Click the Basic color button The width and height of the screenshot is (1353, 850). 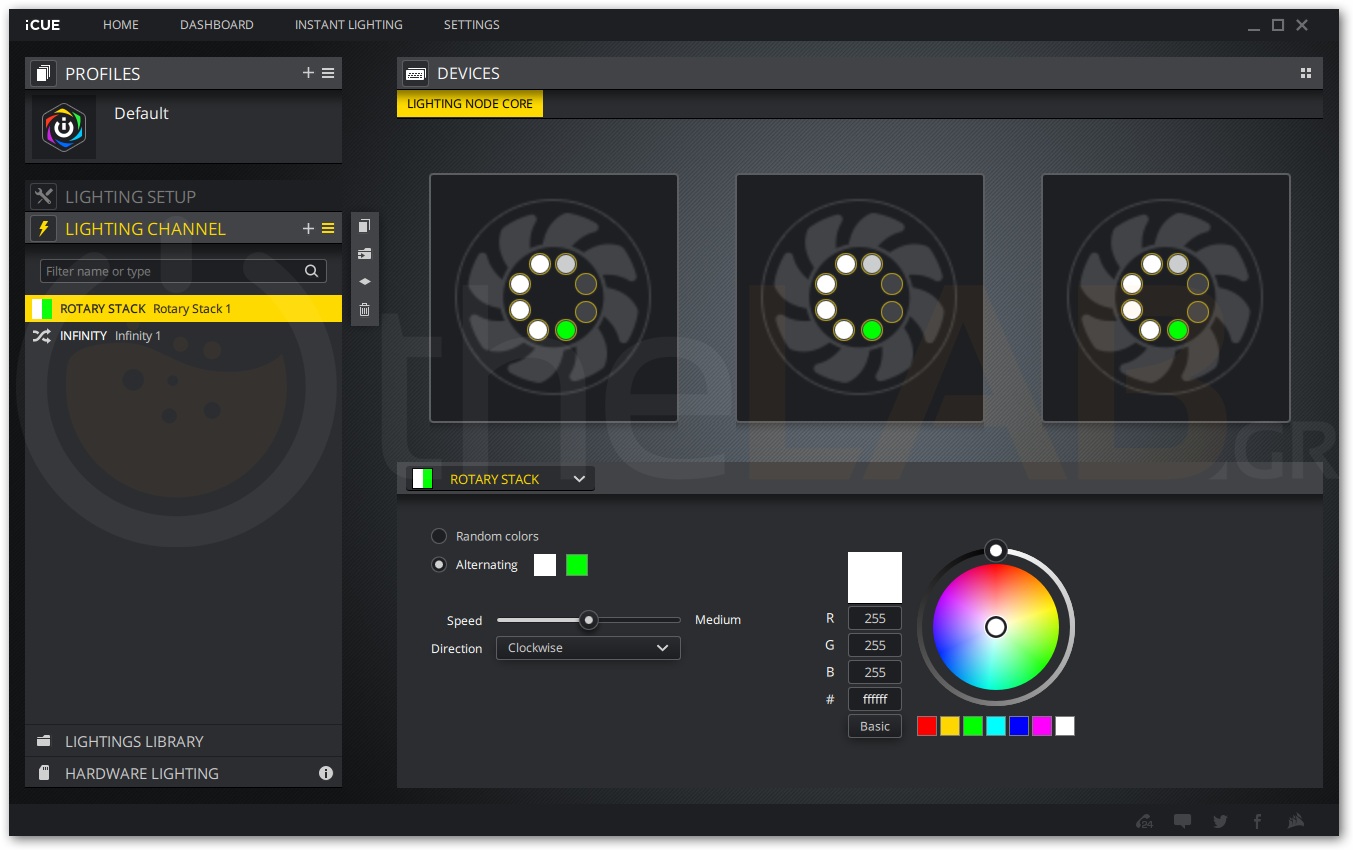coord(875,726)
